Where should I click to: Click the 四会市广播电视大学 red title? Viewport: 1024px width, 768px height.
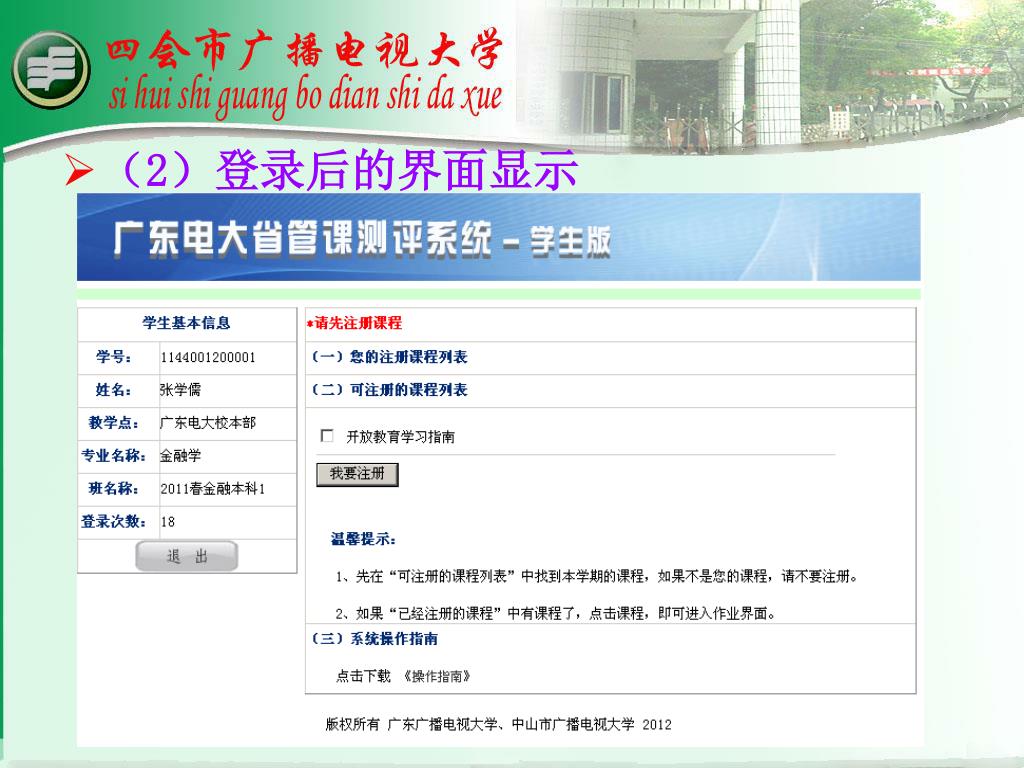[x=305, y=50]
